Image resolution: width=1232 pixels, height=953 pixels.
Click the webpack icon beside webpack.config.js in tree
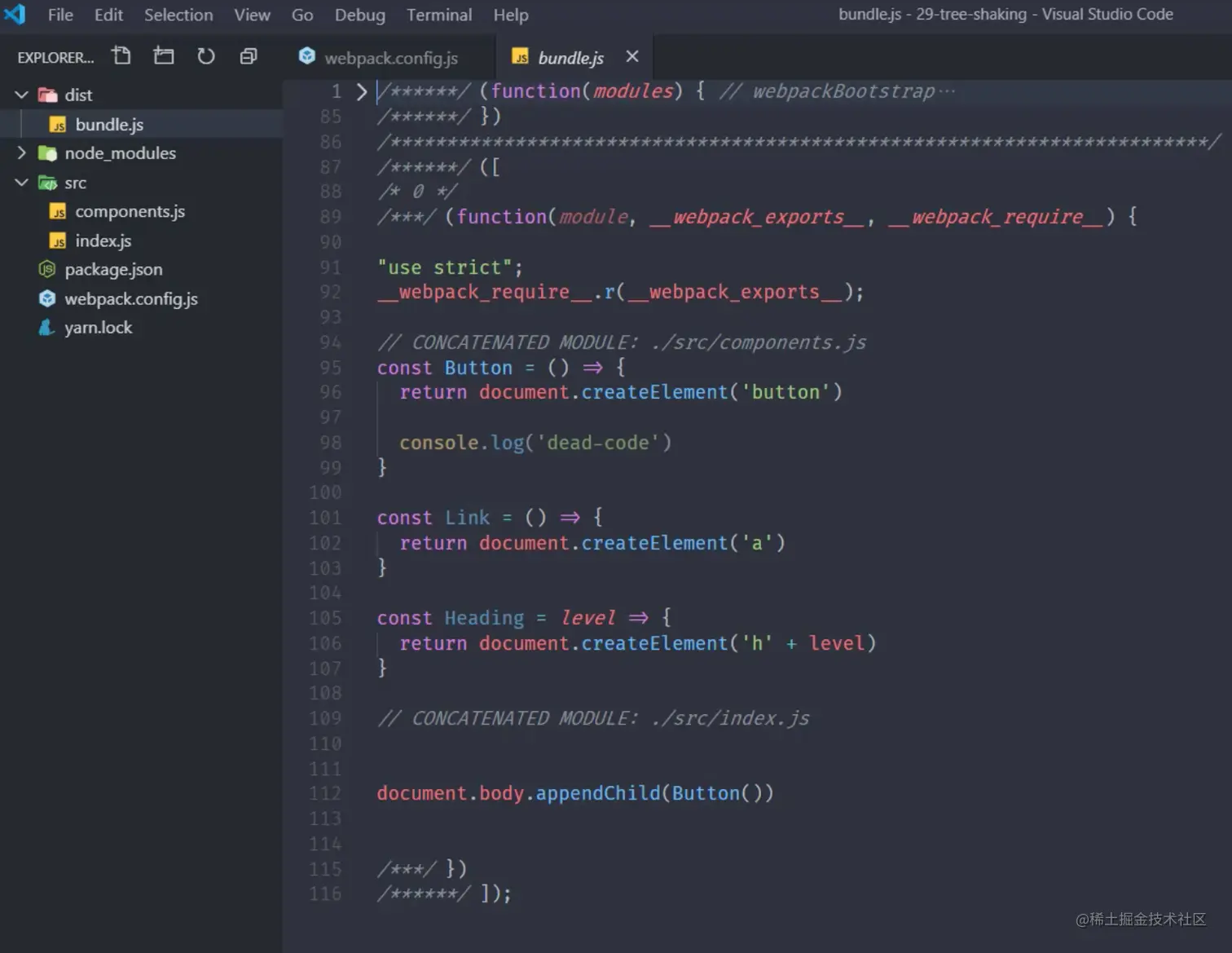[47, 298]
